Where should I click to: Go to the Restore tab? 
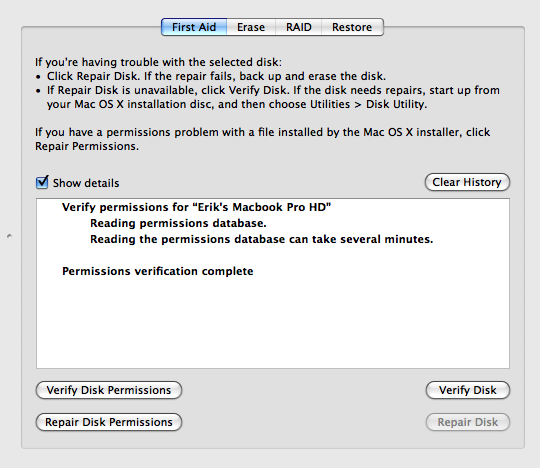(x=352, y=27)
